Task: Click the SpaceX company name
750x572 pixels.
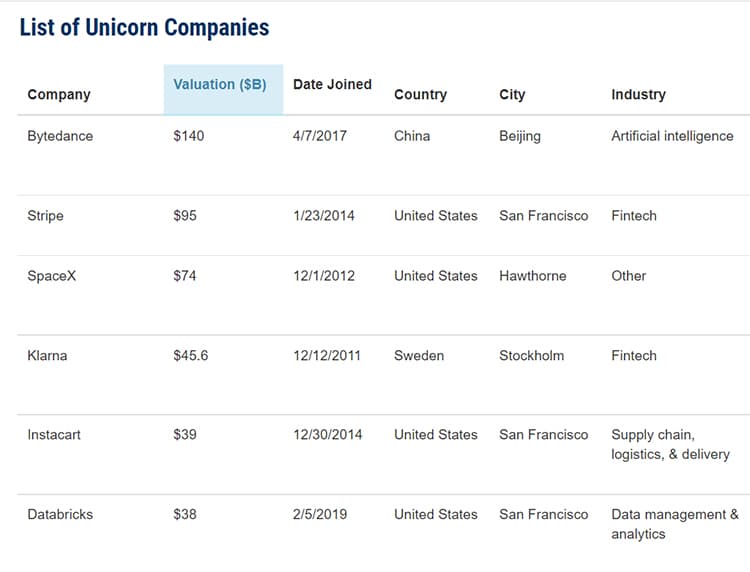Action: tap(52, 276)
